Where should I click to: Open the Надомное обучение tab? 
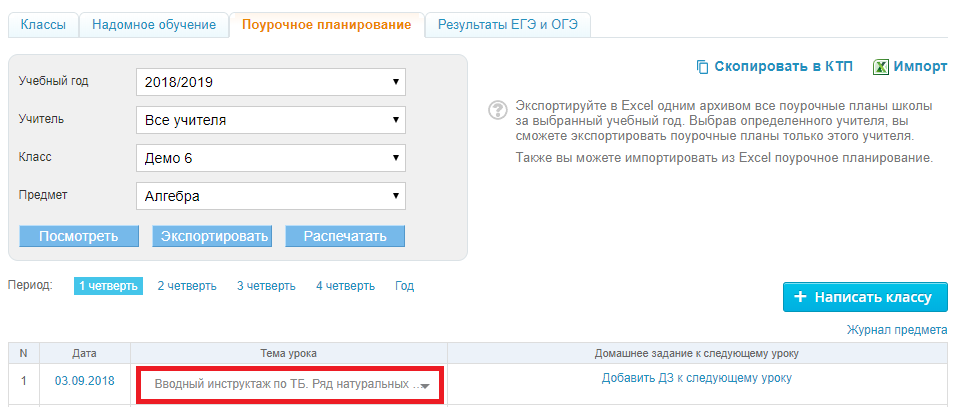tap(154, 25)
